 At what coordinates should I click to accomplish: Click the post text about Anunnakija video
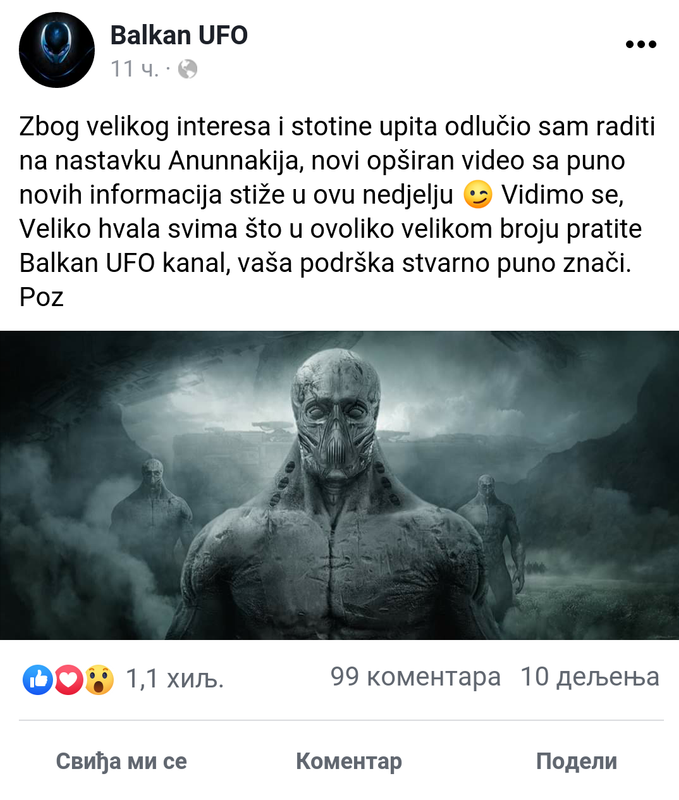[337, 212]
